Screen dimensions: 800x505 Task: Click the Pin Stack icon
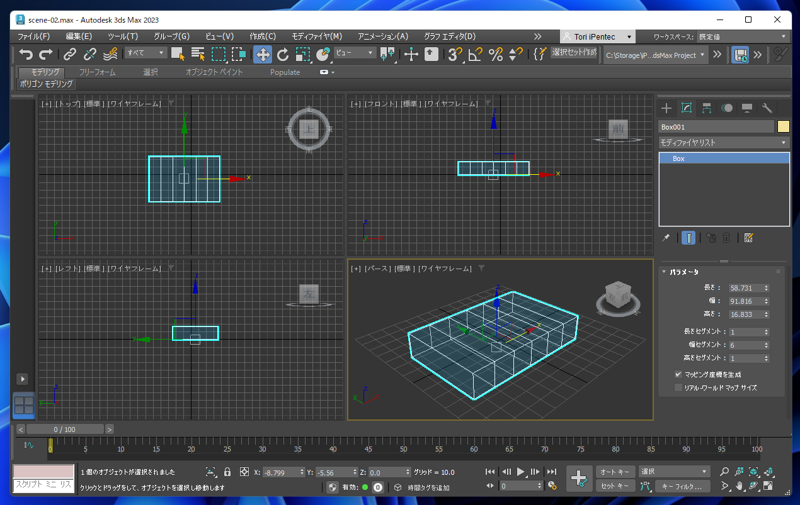click(666, 238)
